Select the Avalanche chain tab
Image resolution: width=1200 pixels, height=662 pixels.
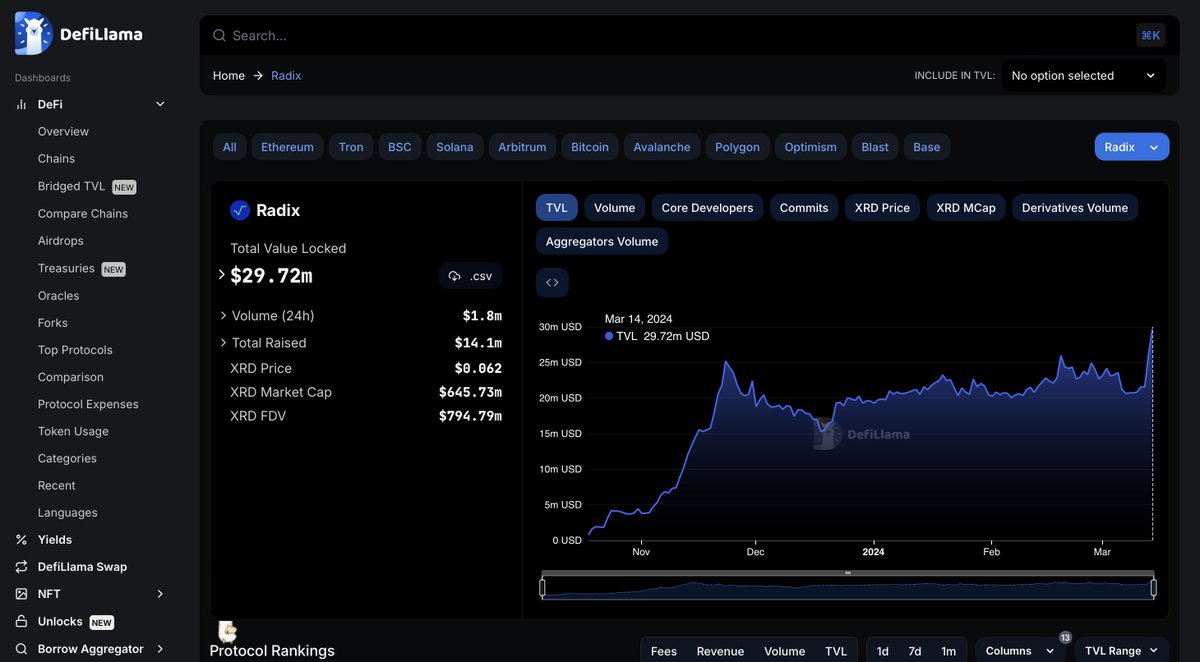[662, 147]
